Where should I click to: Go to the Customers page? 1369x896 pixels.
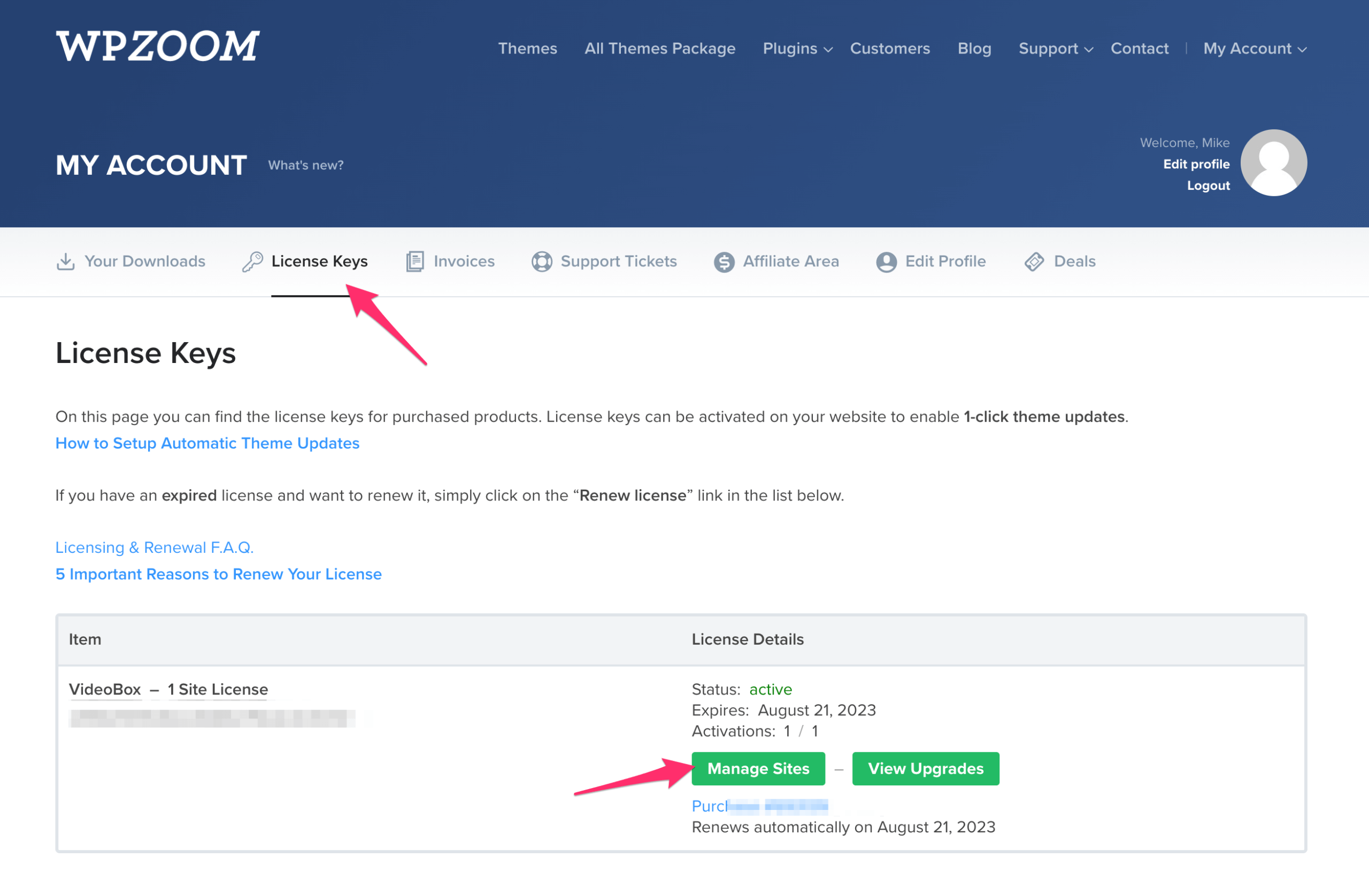pyautogui.click(x=890, y=48)
